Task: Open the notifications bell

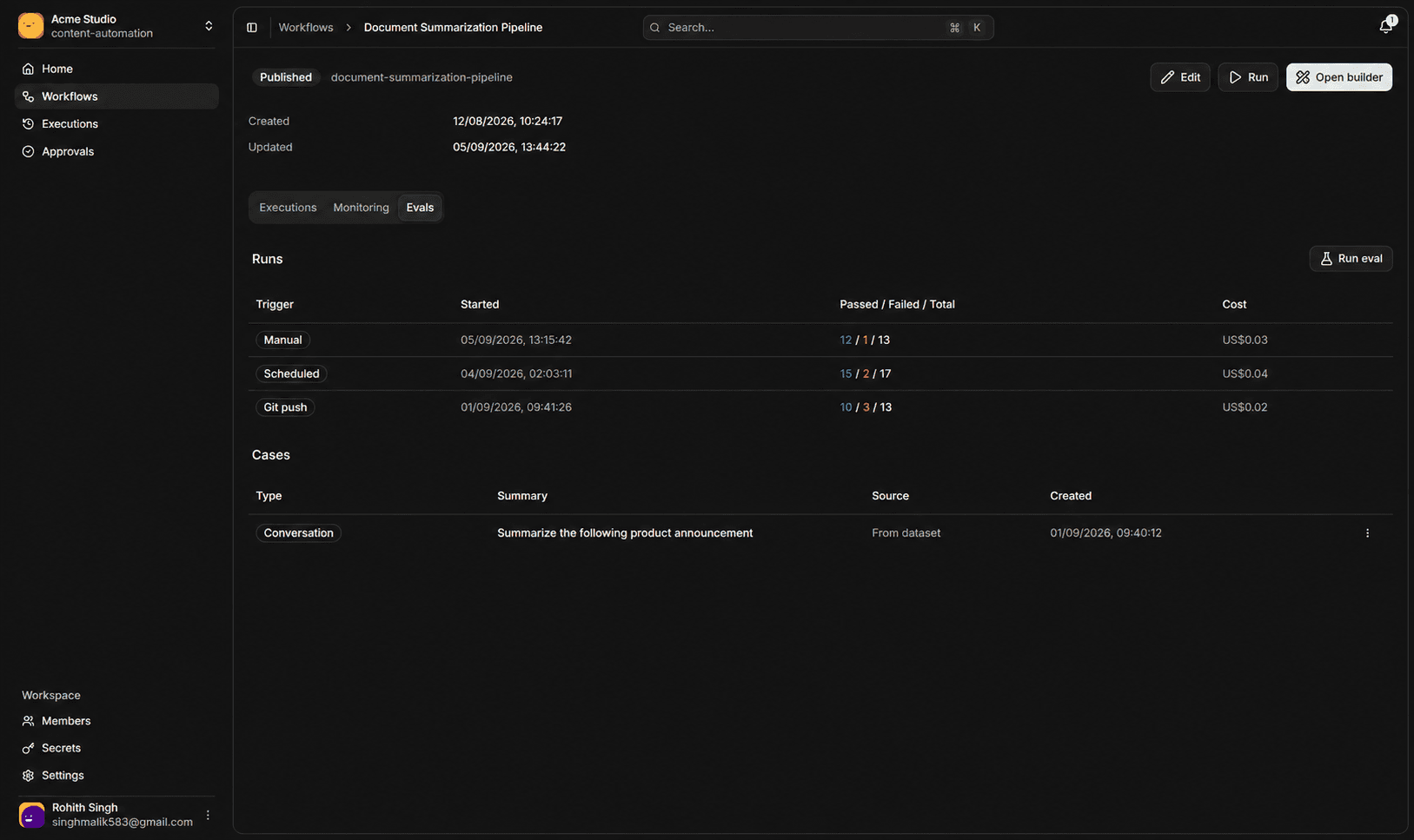Action: point(1386,26)
